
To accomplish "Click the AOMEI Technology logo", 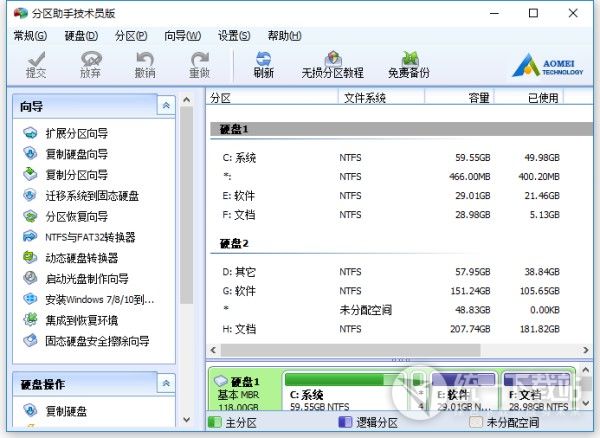I will point(548,65).
